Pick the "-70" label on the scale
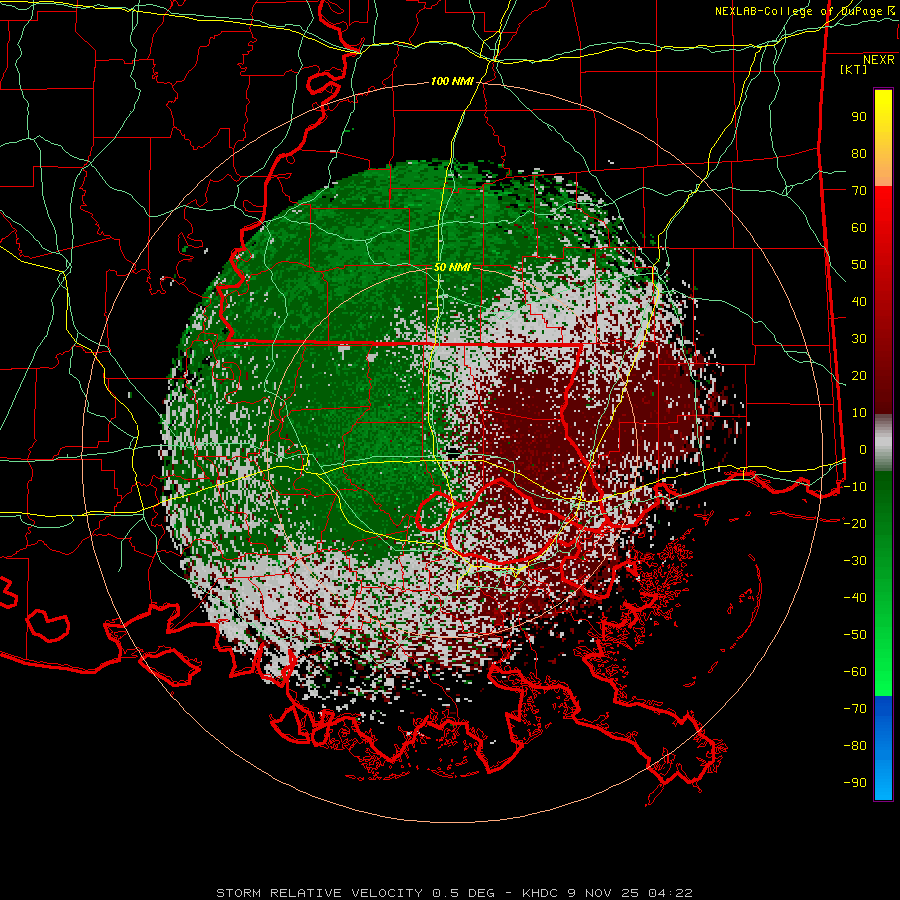 coord(855,709)
